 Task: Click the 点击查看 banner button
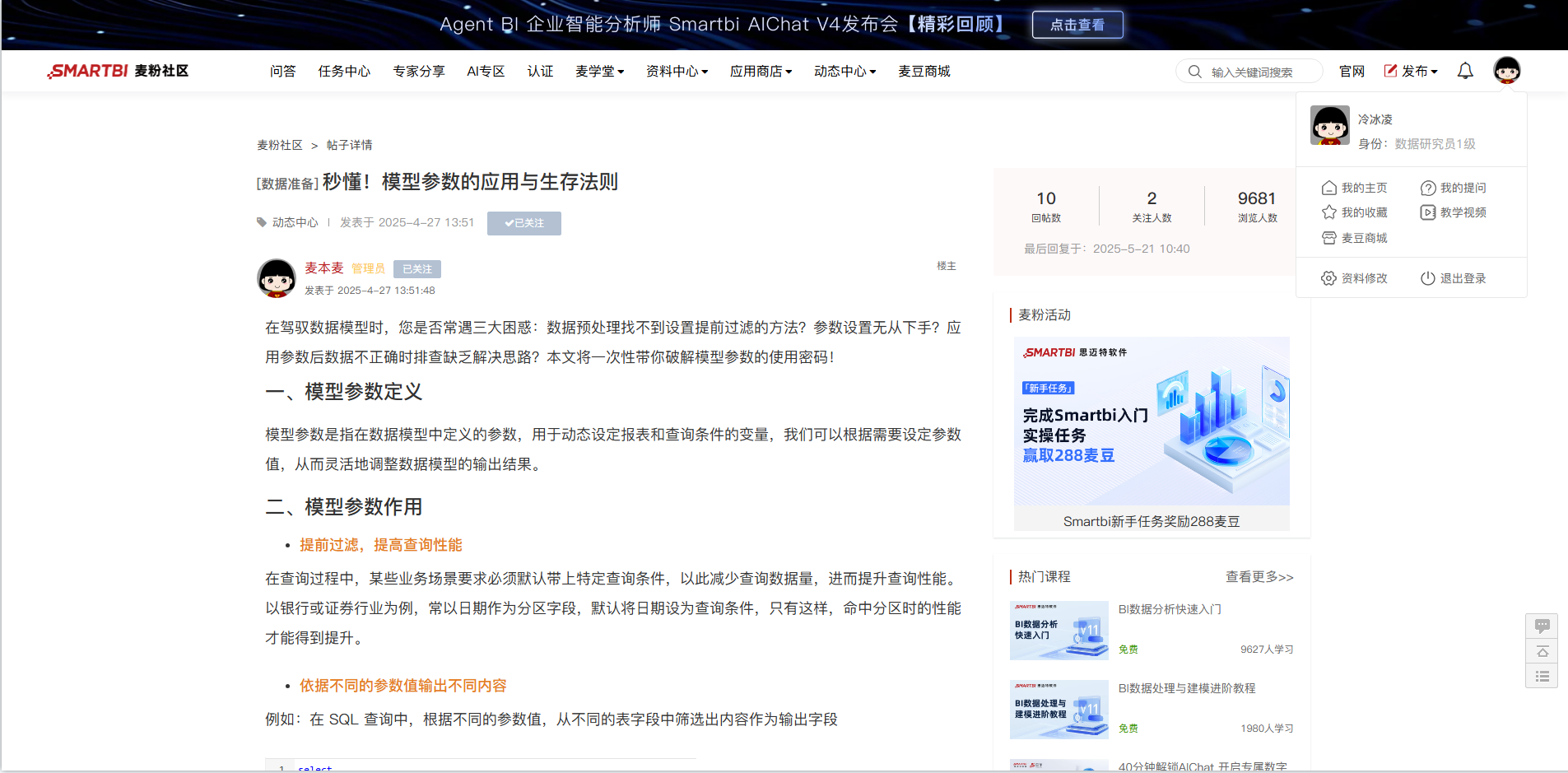click(1077, 25)
